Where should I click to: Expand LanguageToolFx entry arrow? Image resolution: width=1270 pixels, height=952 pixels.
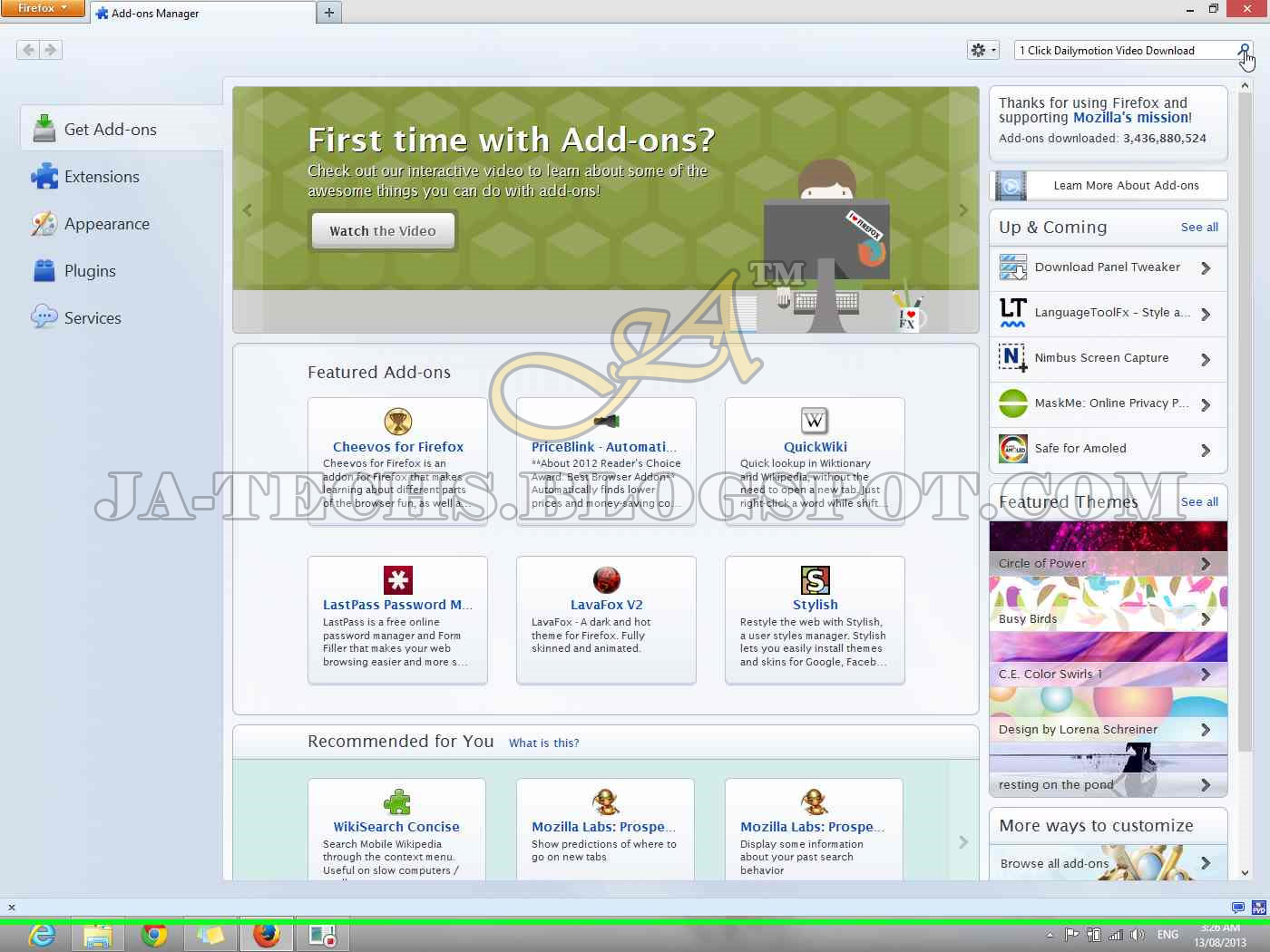(1206, 314)
